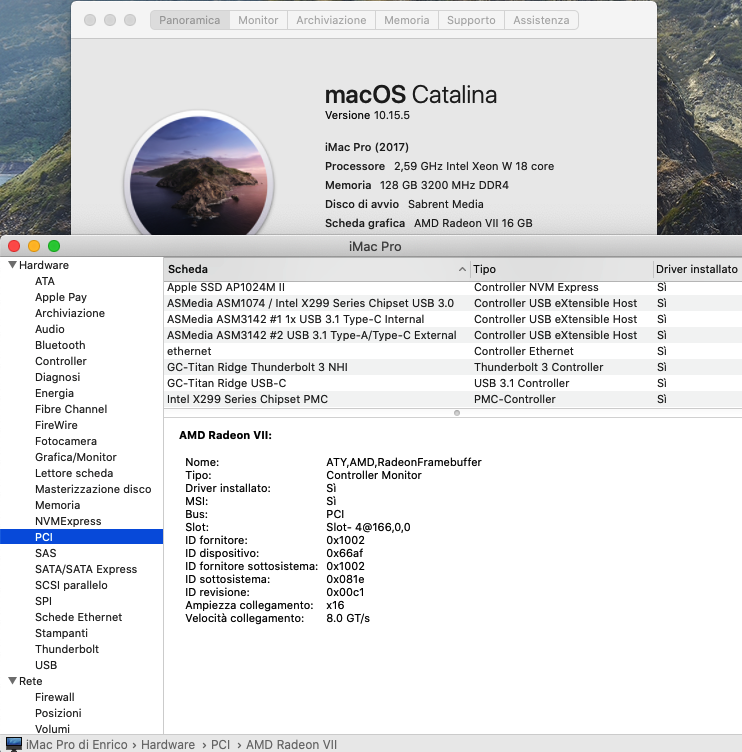742x752 pixels.
Task: Select ASMedia ASM3142 #1 Type-C Internal row
Action: click(453, 319)
